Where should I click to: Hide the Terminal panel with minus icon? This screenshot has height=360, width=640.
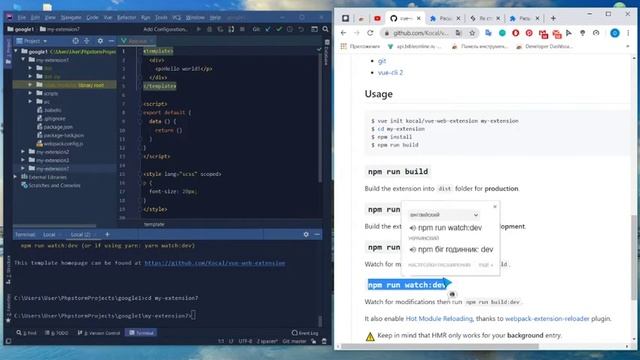click(317, 234)
